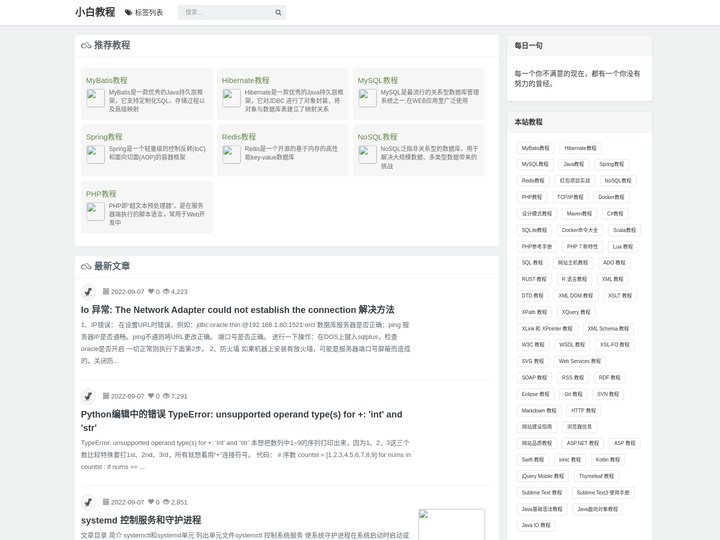Select the Thymeleaf 教程 tag

coord(596,477)
